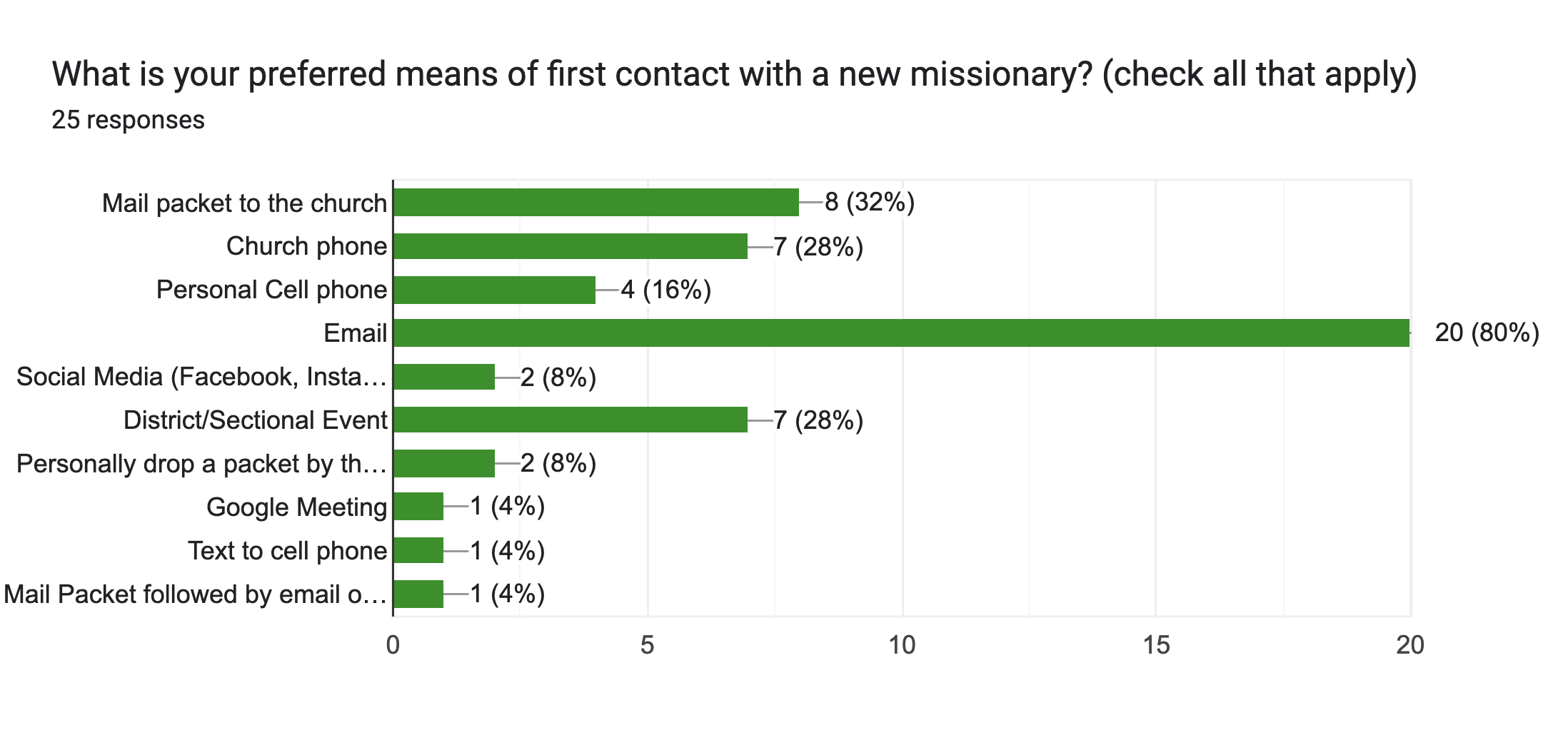Click the chart title about preferred first contact
The image size is (1568, 745).
pos(734,74)
